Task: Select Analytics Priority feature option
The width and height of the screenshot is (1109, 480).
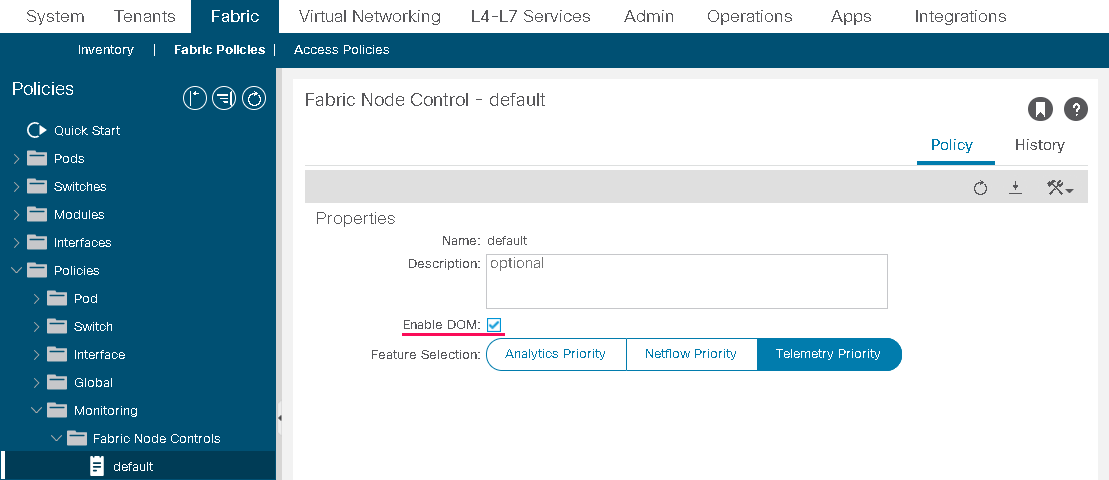Action: 555,354
